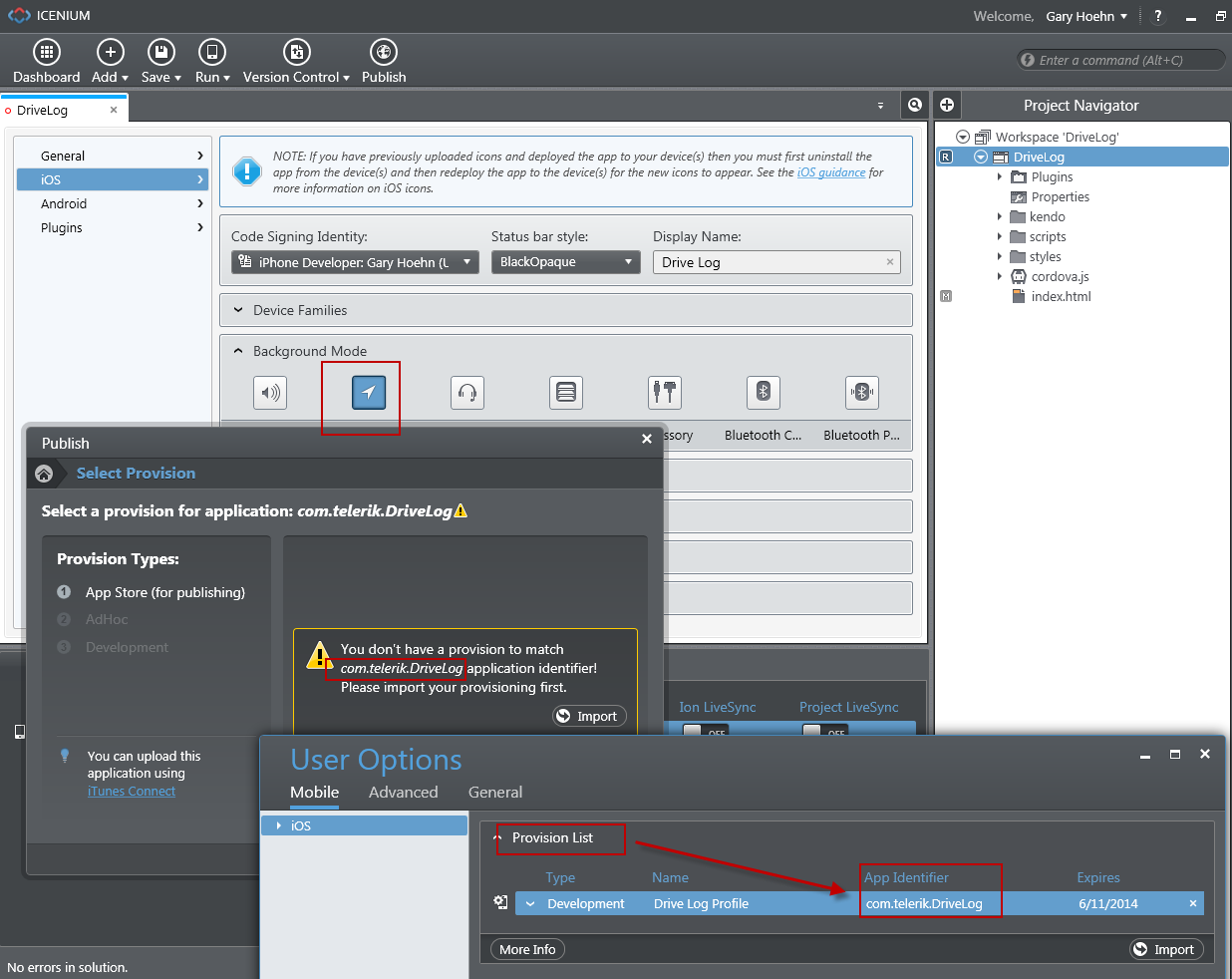Open the Save toolbar menu
The height and width of the screenshot is (979, 1232).
160,62
